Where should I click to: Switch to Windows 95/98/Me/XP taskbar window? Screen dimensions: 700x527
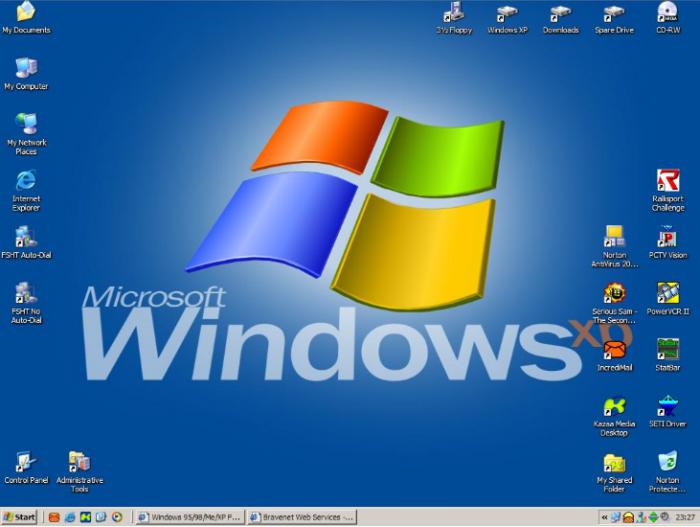[191, 517]
